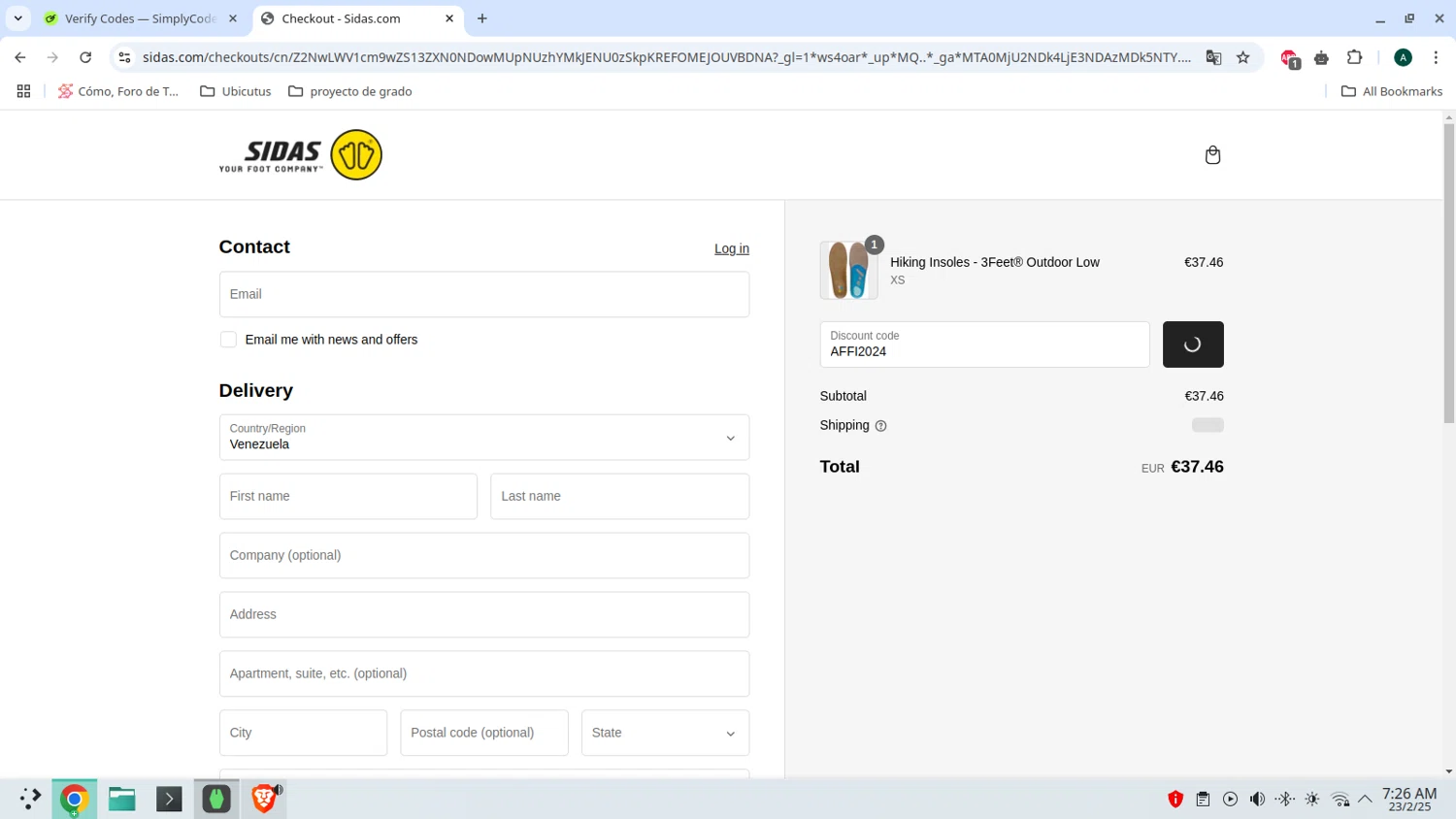Open the Extensions puzzle icon
1456x819 pixels.
coord(1355,57)
